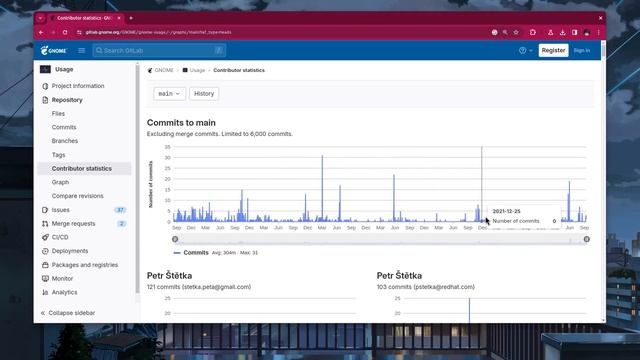Reload the page with refresh icon
The image size is (640, 360).
click(x=65, y=32)
